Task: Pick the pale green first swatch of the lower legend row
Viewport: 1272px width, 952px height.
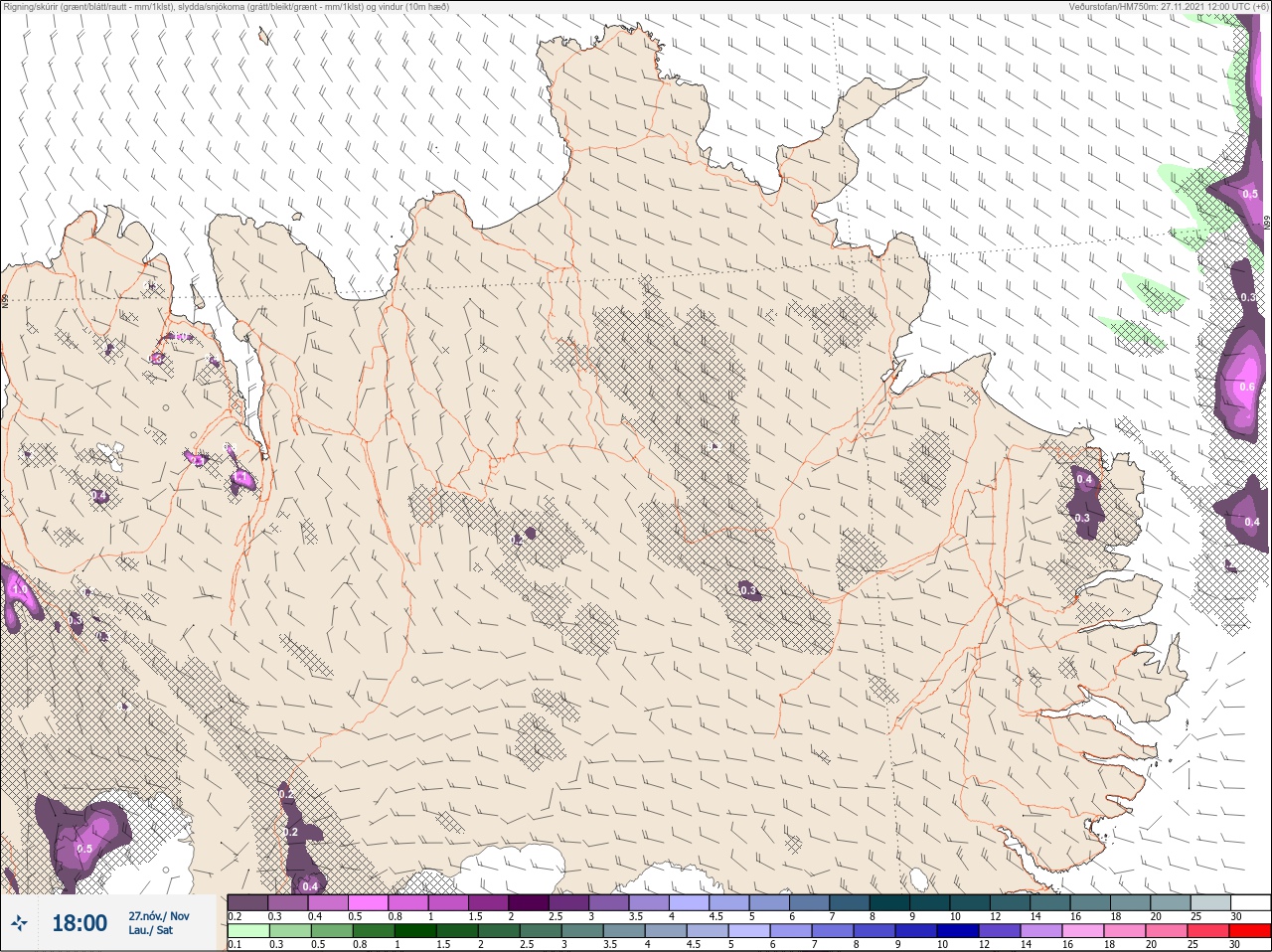Action: (247, 931)
